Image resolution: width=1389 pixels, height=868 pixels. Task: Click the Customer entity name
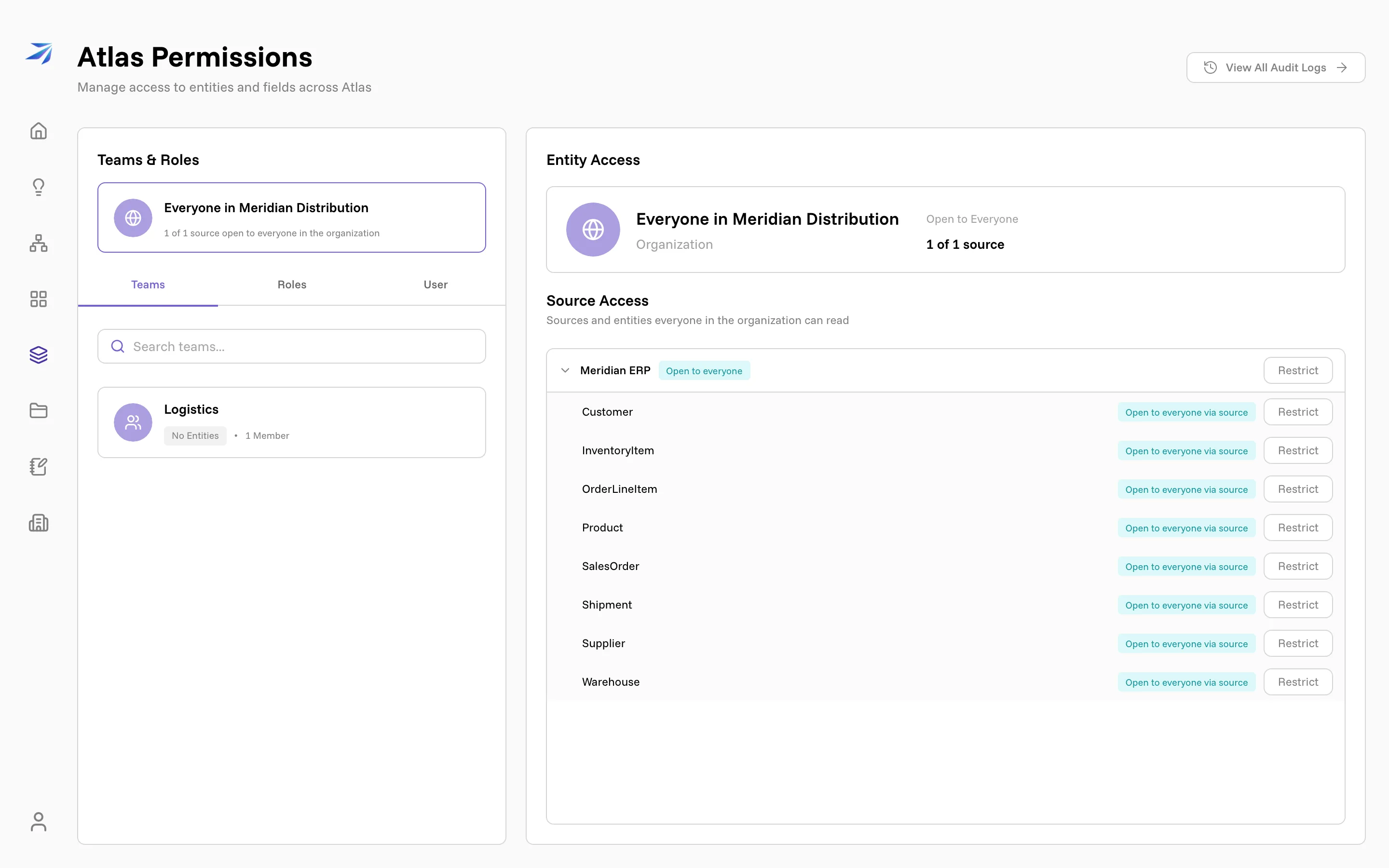(x=607, y=412)
